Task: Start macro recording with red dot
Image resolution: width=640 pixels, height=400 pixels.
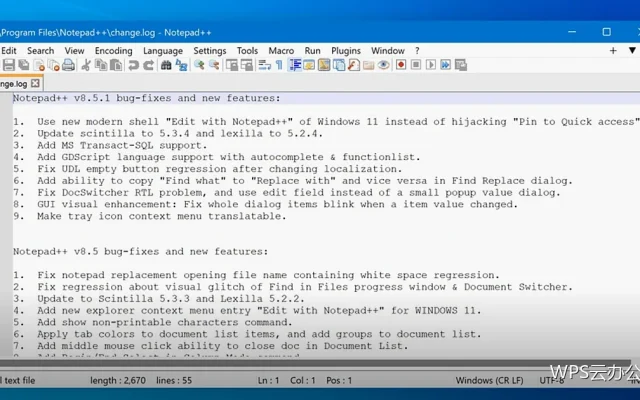Action: click(401, 65)
